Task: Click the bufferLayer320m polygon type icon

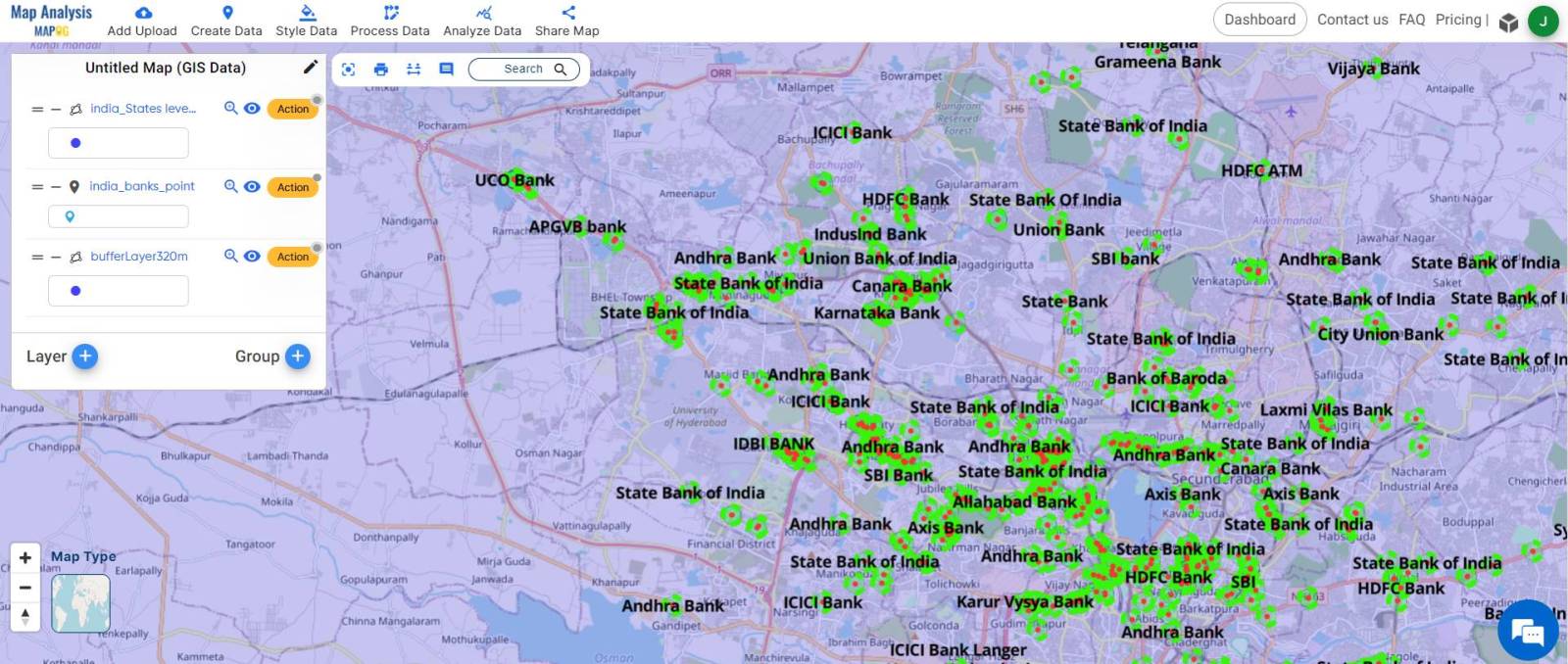Action: click(x=75, y=257)
